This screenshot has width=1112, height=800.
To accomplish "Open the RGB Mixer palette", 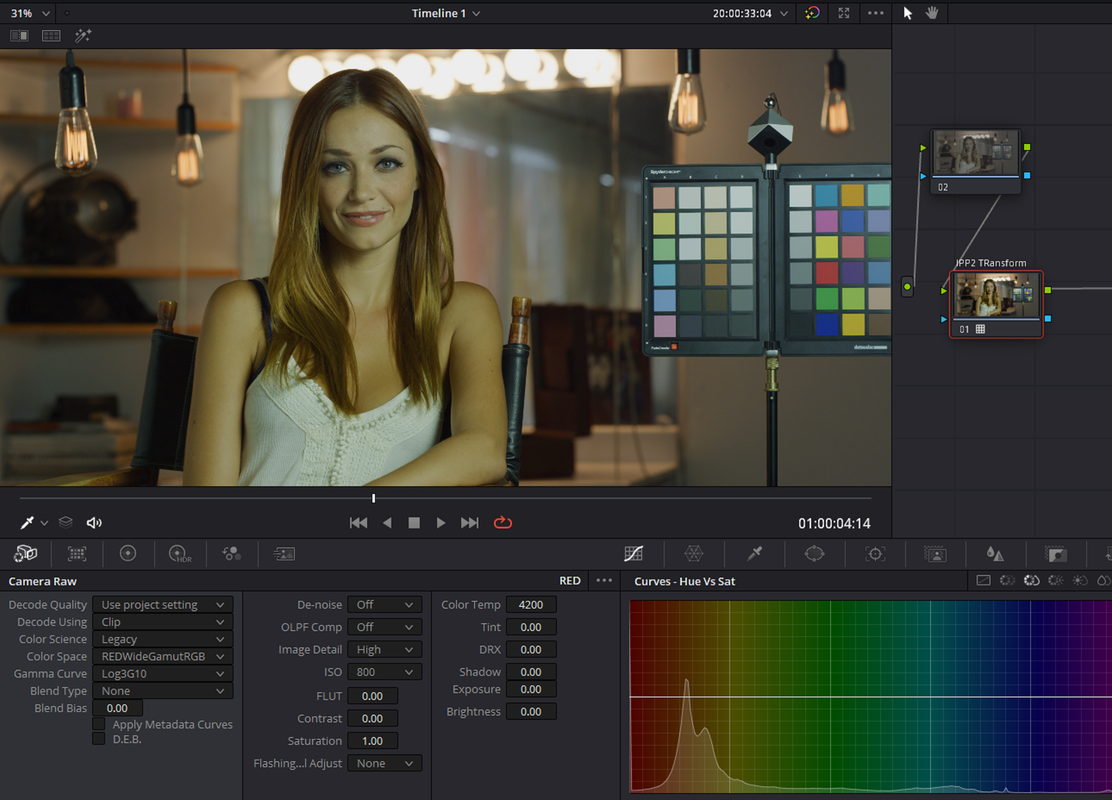I will (x=231, y=553).
